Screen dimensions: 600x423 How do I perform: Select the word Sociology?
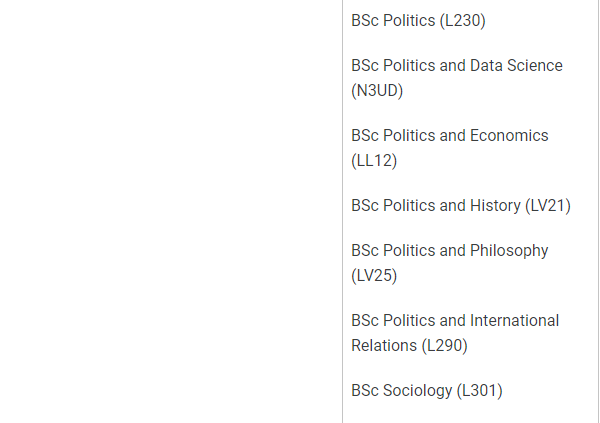417,391
